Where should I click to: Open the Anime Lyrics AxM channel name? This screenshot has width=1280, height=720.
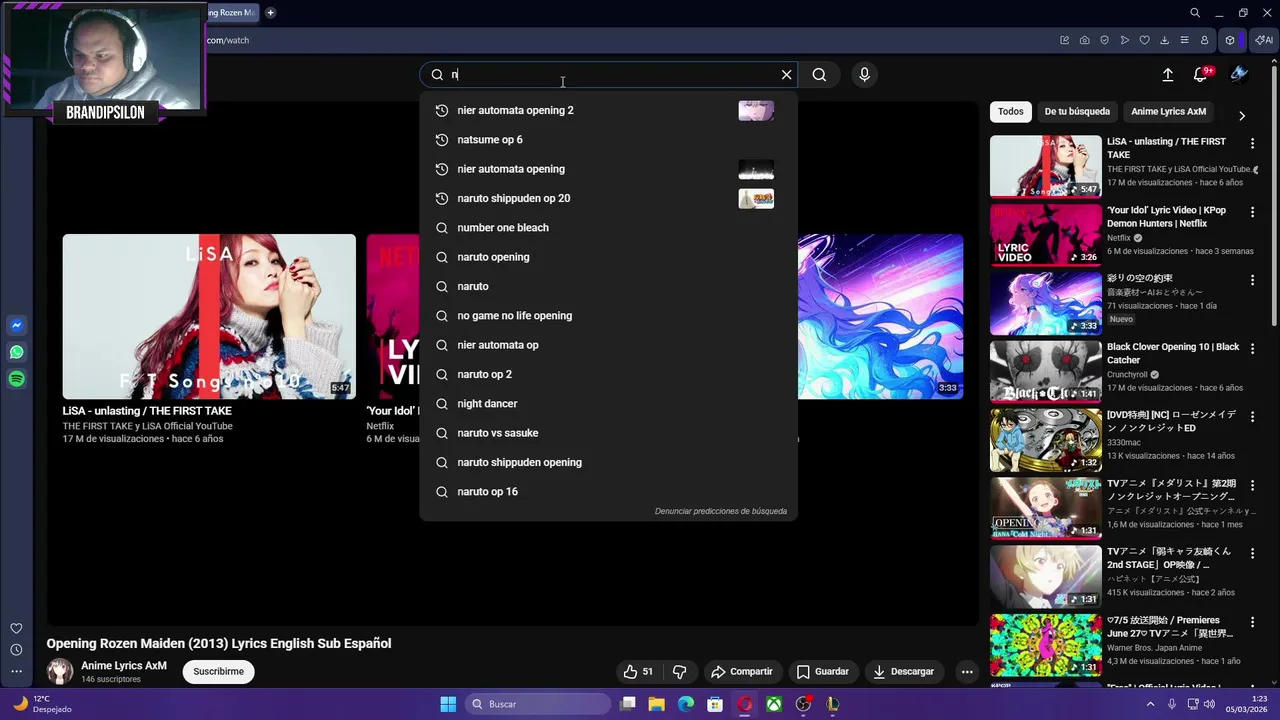click(x=124, y=666)
